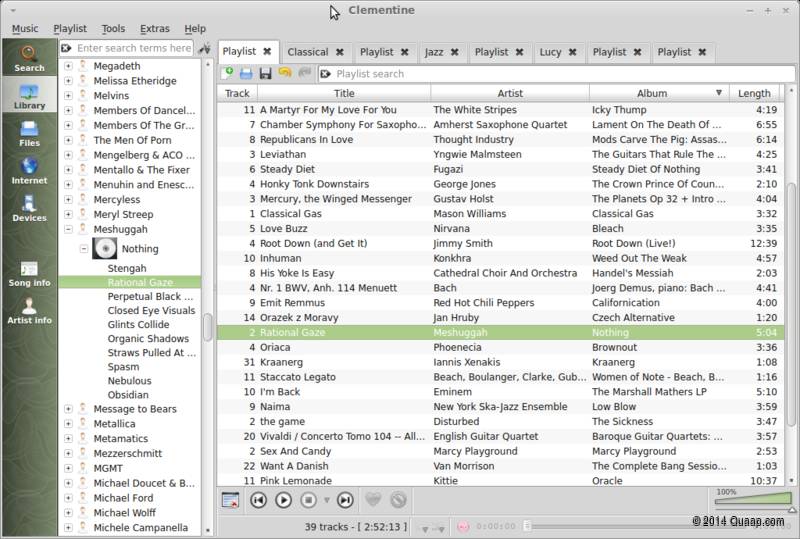Open the Extras menu

(x=155, y=29)
